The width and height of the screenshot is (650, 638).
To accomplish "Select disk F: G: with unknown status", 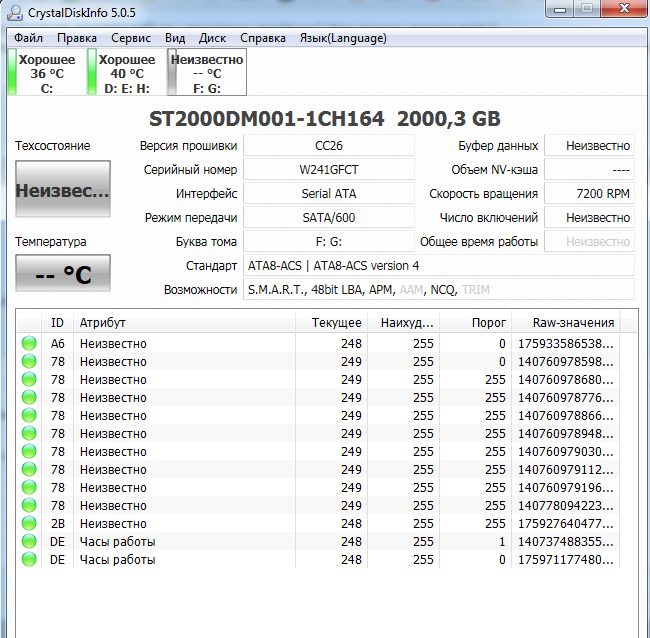I will pyautogui.click(x=207, y=72).
